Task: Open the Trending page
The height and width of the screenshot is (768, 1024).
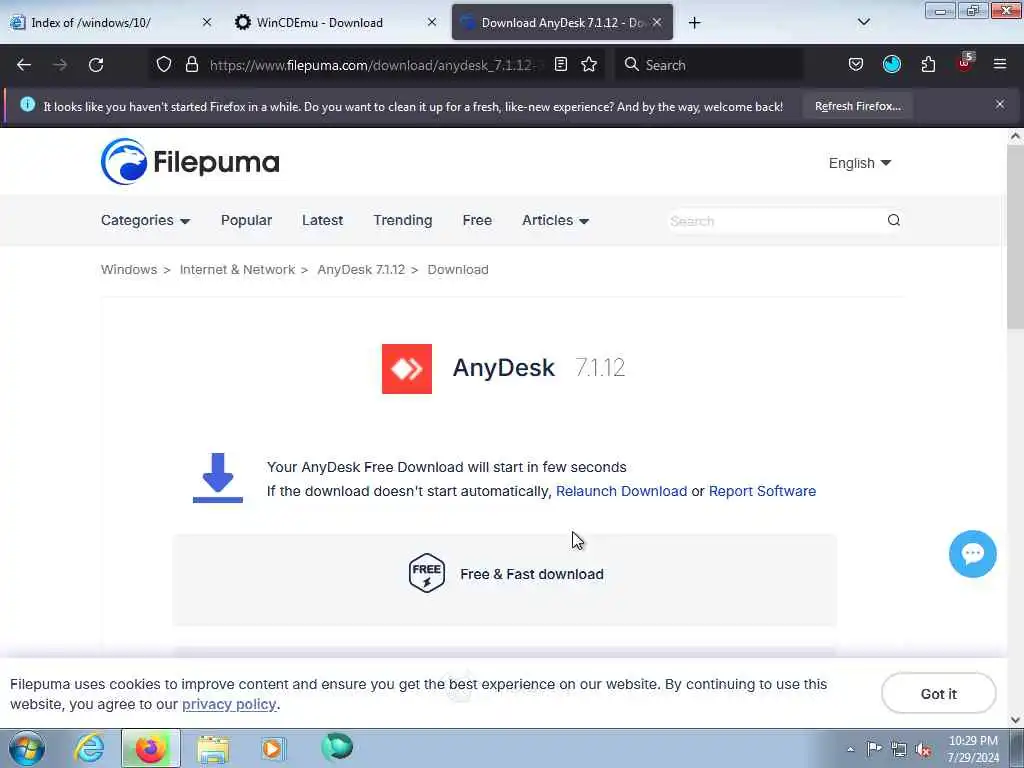Action: tap(402, 220)
